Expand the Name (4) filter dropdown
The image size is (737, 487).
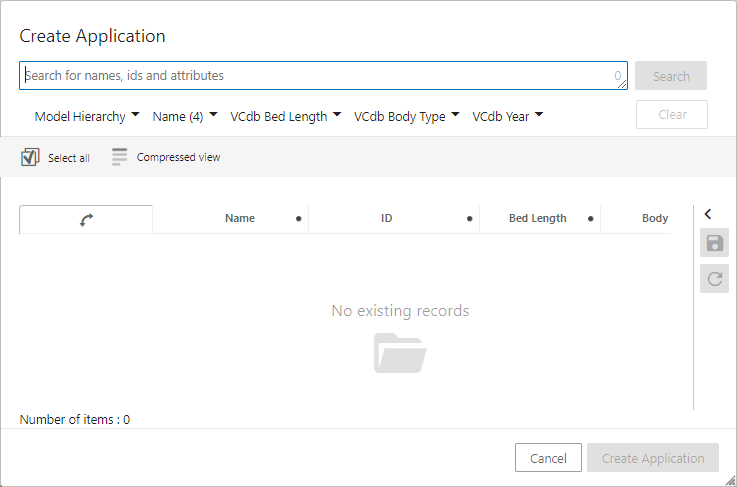[x=185, y=116]
